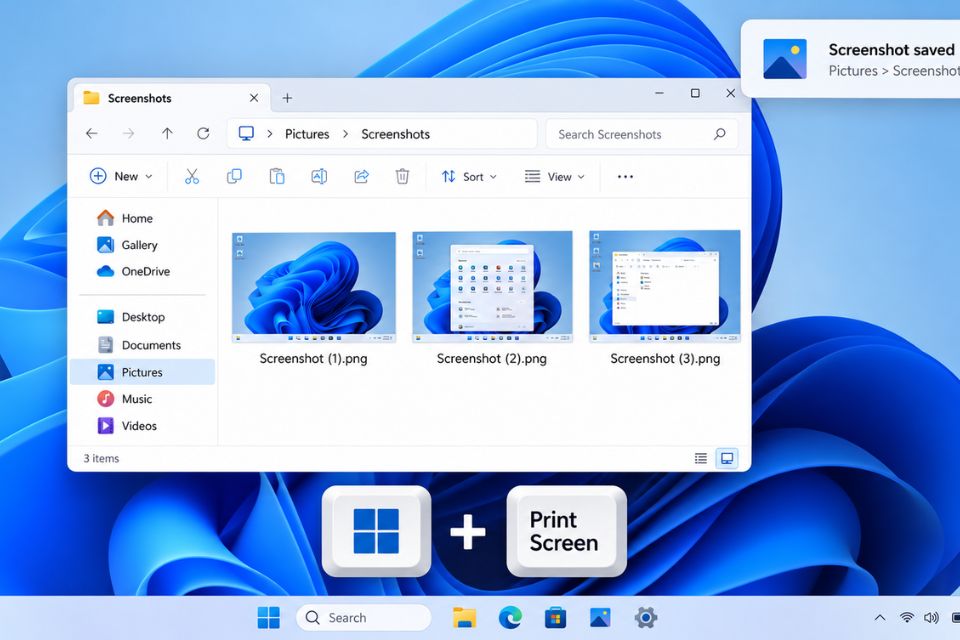
Task: Click the Cut scissors icon
Action: (x=192, y=176)
